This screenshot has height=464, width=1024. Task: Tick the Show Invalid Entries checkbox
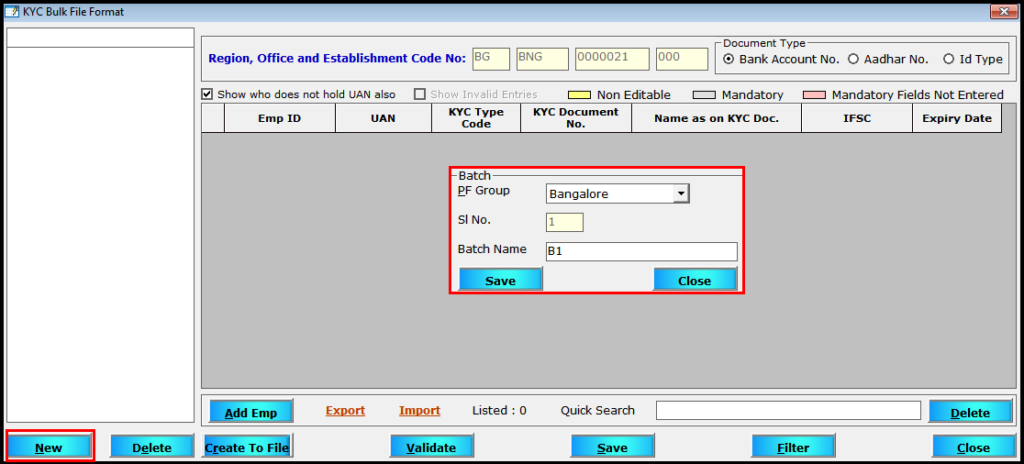coord(420,94)
